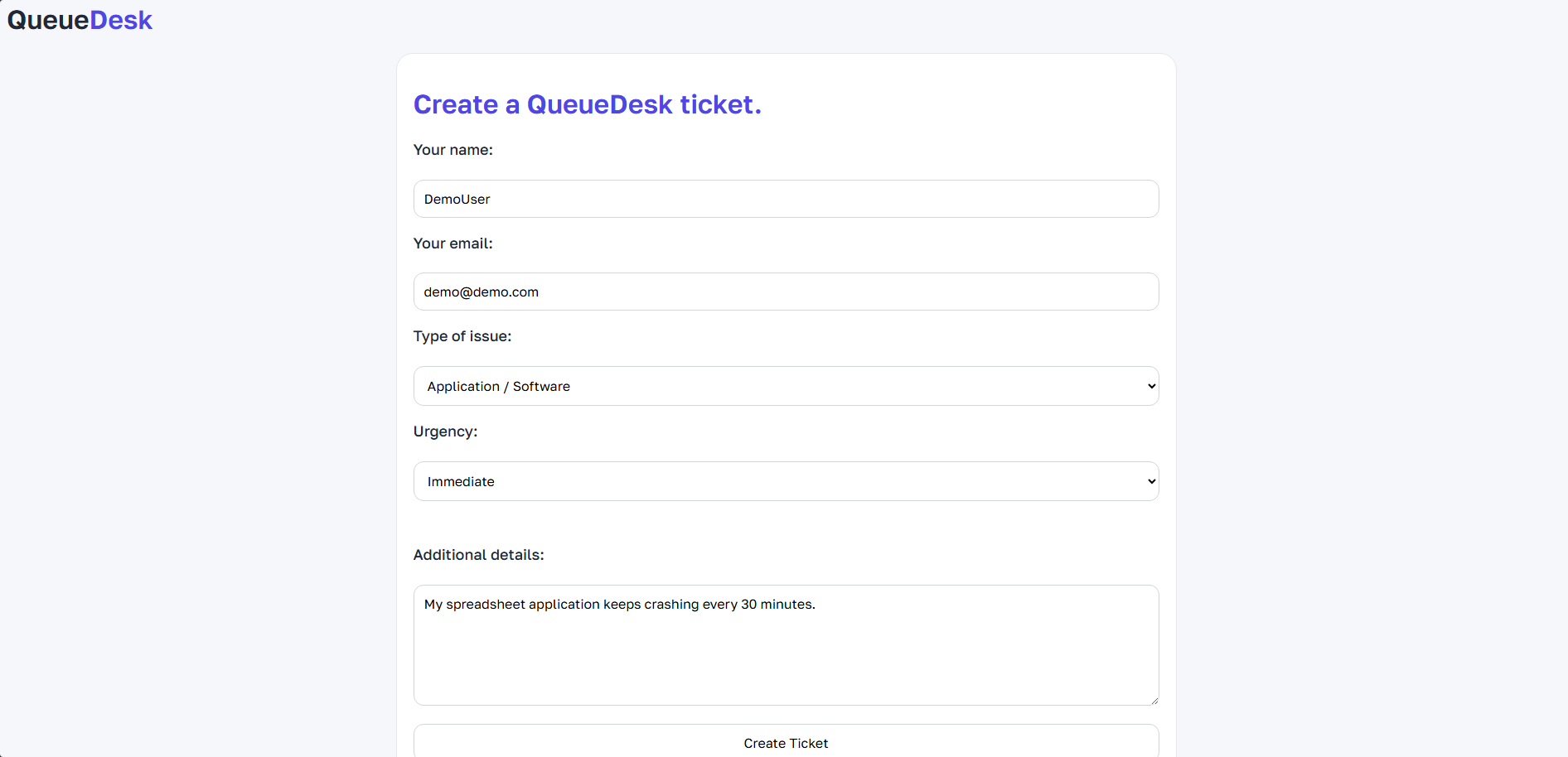Click the Urgency dropdown chevron arrow

[x=1151, y=481]
